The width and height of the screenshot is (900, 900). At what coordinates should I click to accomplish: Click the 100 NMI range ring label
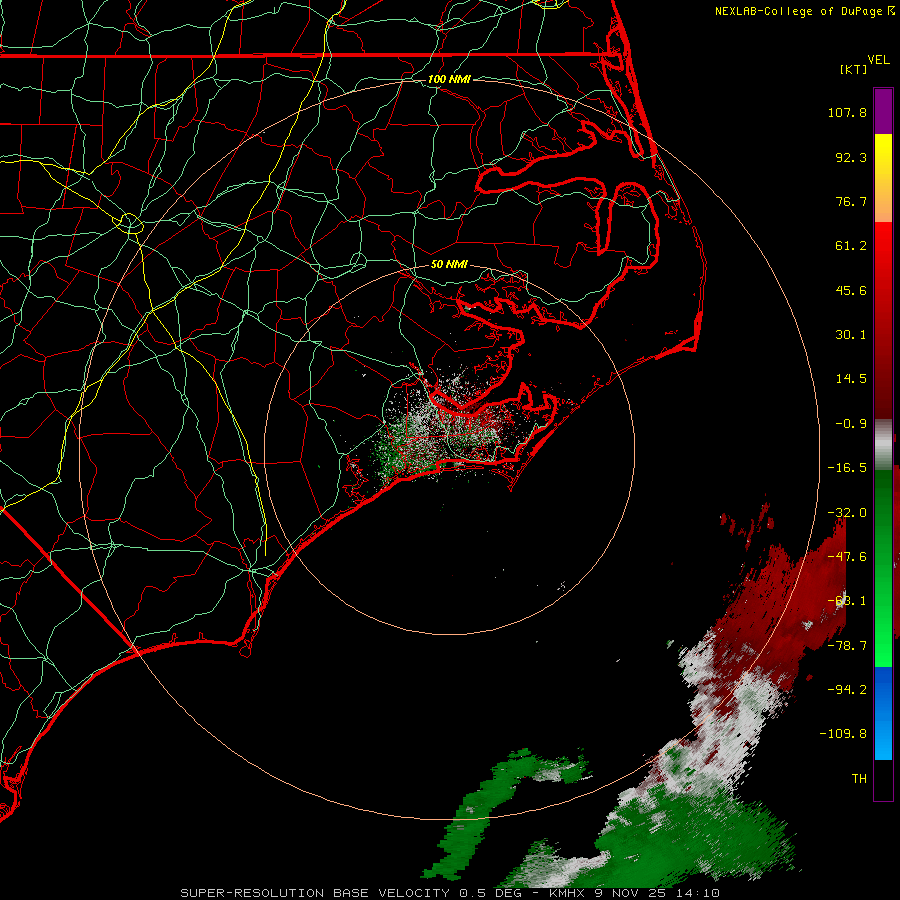click(x=449, y=79)
